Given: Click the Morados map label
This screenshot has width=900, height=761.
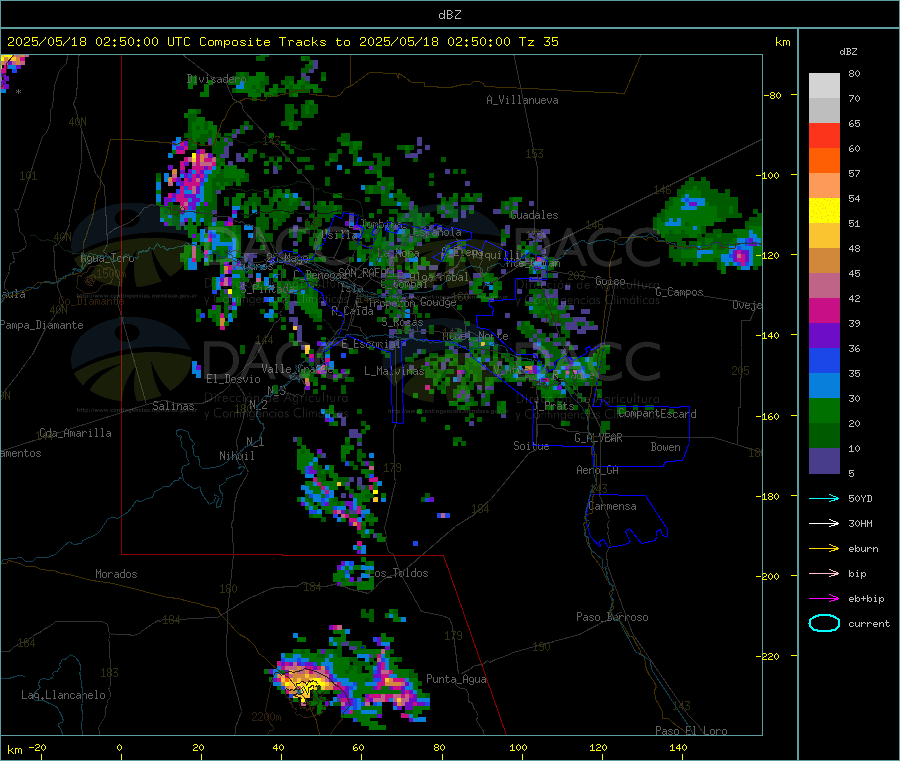Looking at the screenshot, I should coord(116,574).
